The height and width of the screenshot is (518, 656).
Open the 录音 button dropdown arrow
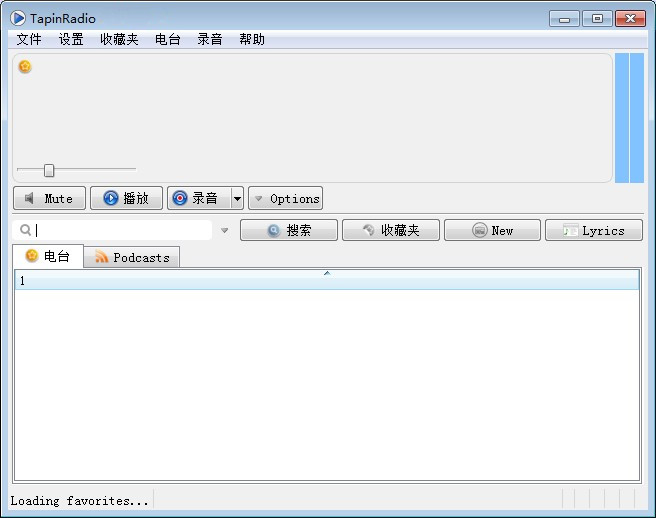pos(237,198)
